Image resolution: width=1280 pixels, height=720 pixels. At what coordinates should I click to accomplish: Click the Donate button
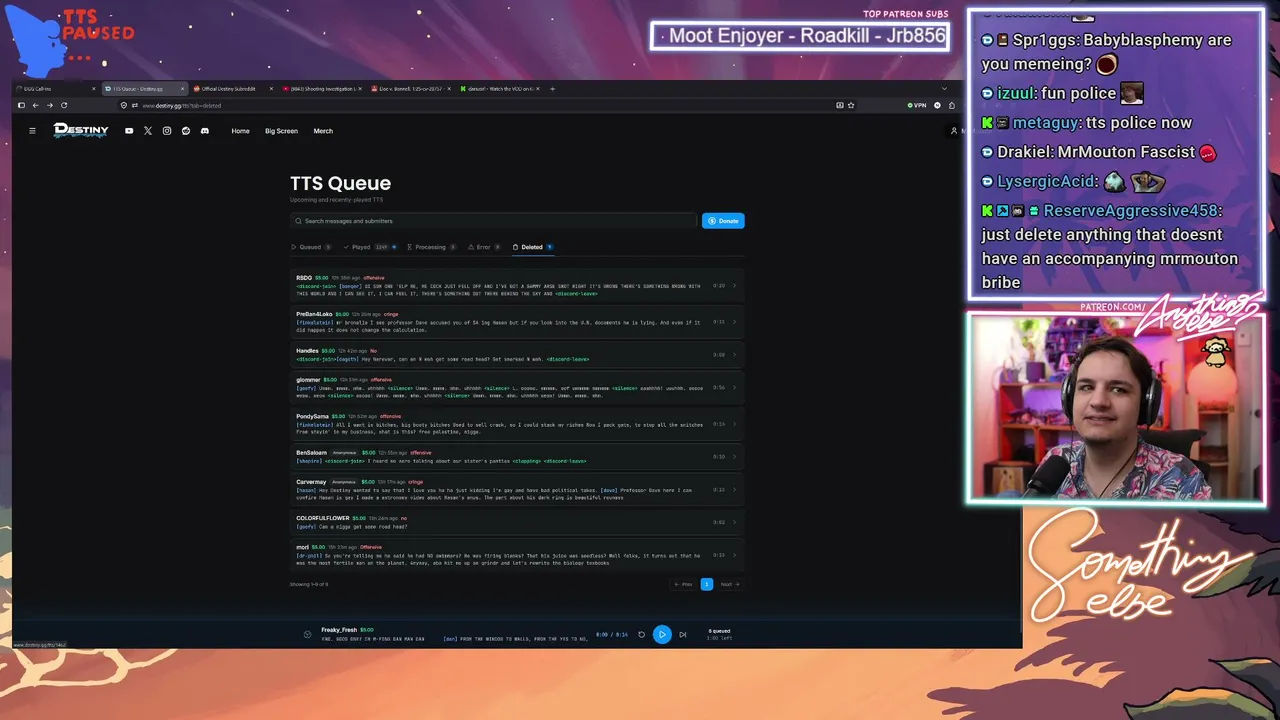point(723,221)
